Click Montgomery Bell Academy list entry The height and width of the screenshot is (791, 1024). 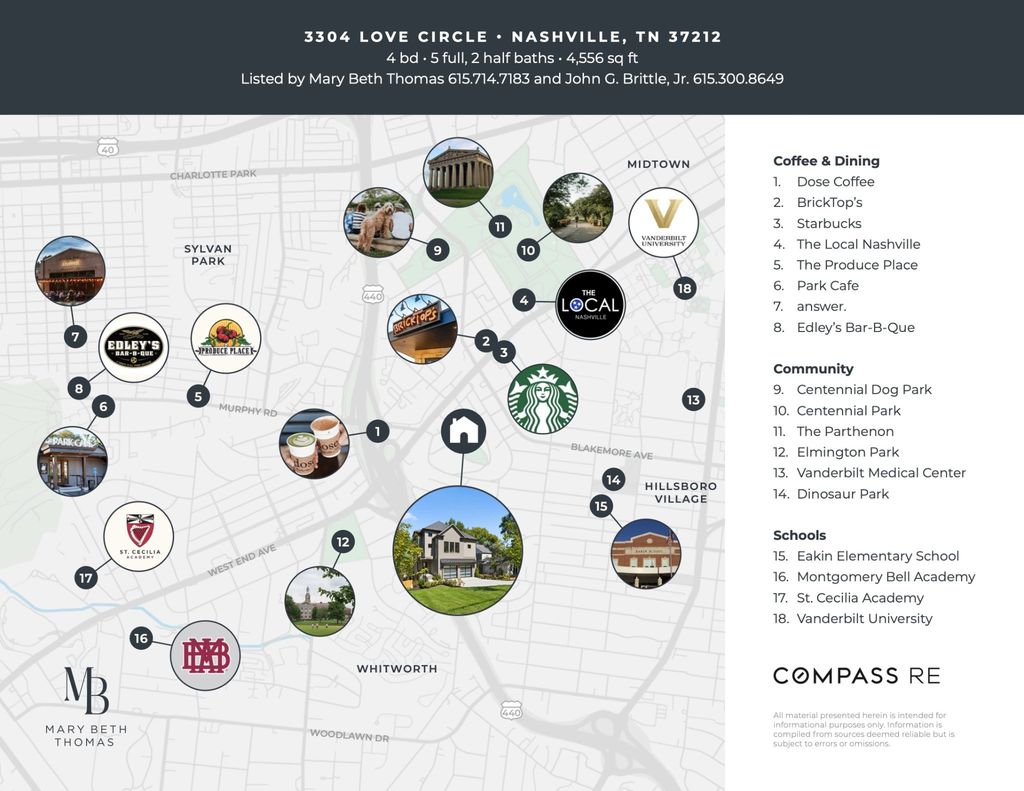tap(886, 577)
